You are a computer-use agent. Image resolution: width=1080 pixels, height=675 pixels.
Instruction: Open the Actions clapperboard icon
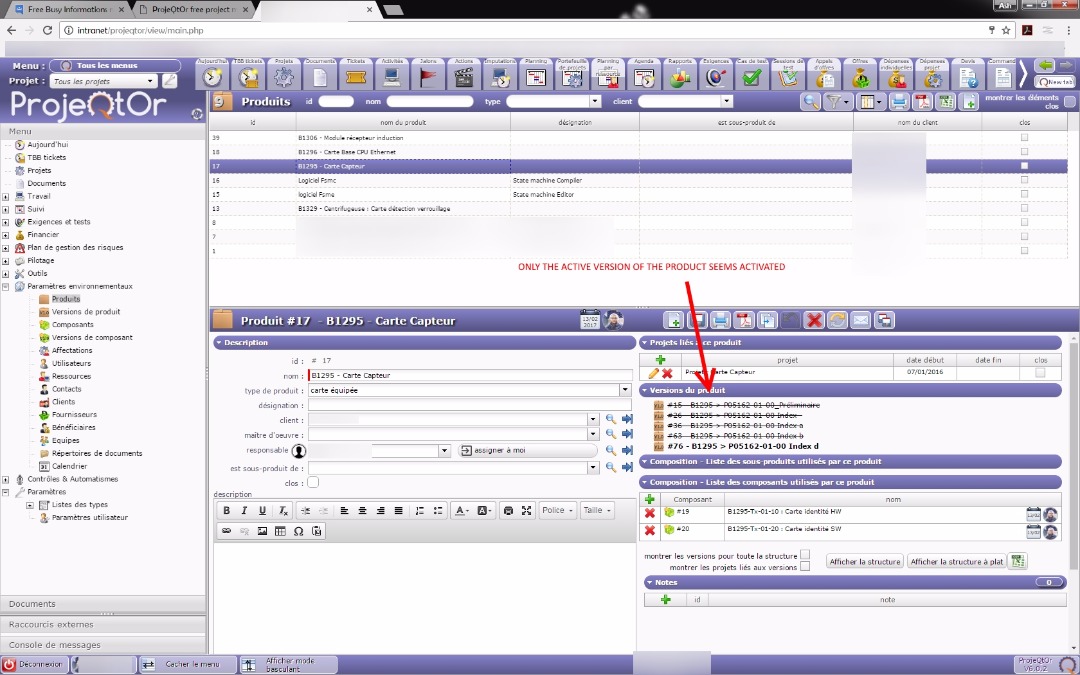point(464,76)
